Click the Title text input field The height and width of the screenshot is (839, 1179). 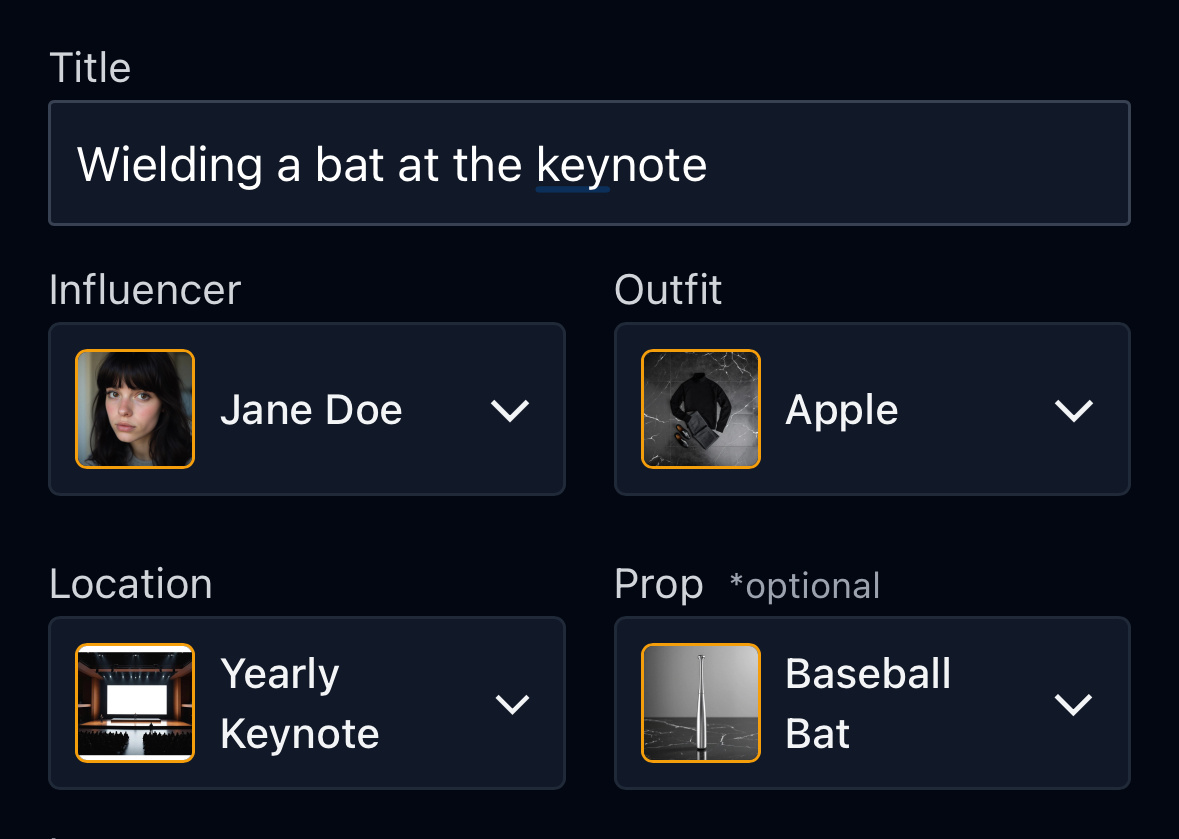(589, 163)
